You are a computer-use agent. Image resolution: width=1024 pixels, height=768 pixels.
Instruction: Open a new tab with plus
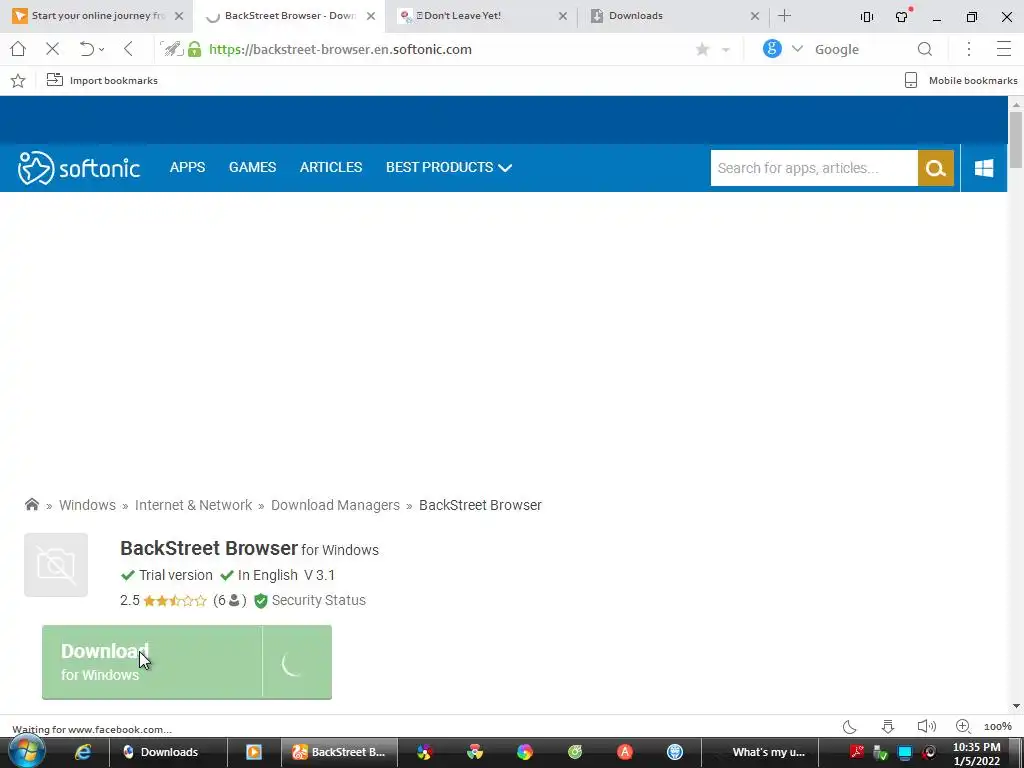click(784, 16)
